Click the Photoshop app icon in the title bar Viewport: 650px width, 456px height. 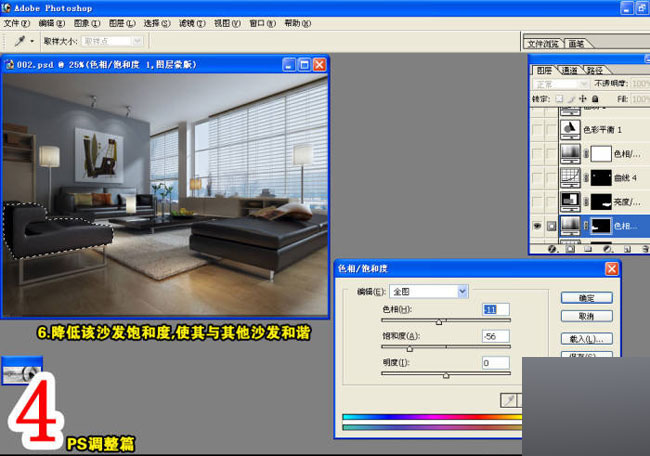[6, 7]
